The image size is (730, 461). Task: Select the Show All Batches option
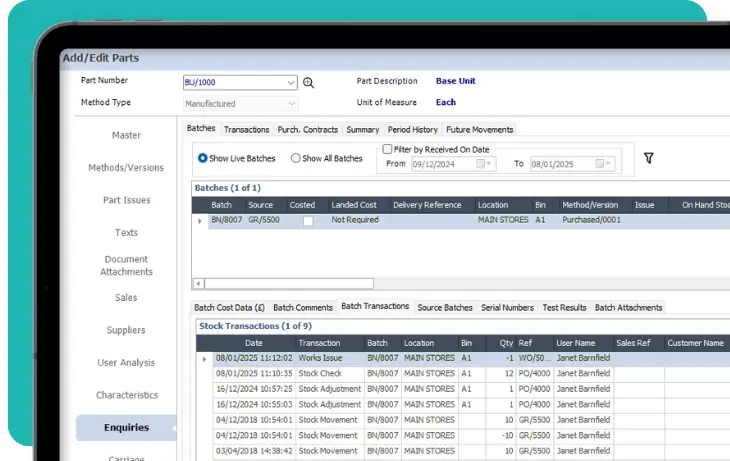[x=296, y=158]
